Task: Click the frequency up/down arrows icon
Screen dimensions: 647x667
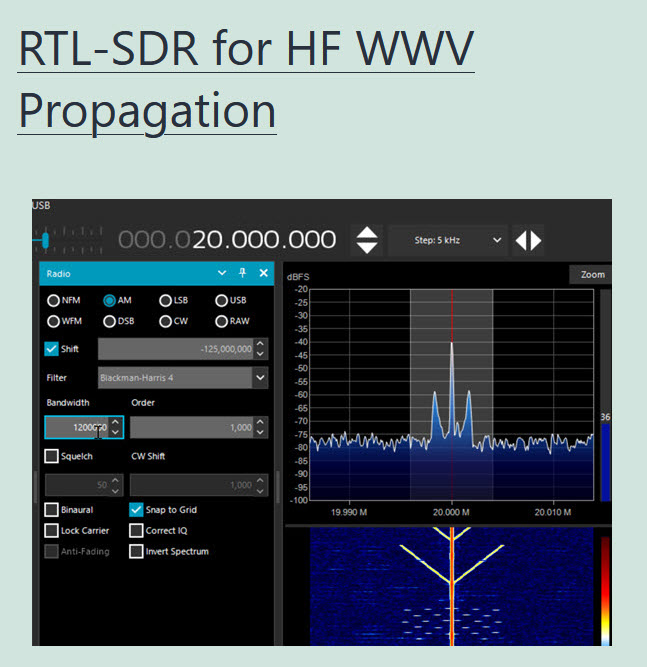Action: 367,240
